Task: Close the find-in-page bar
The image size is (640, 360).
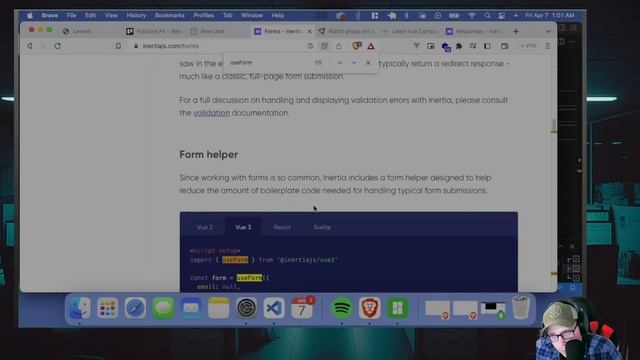Action: (368, 63)
